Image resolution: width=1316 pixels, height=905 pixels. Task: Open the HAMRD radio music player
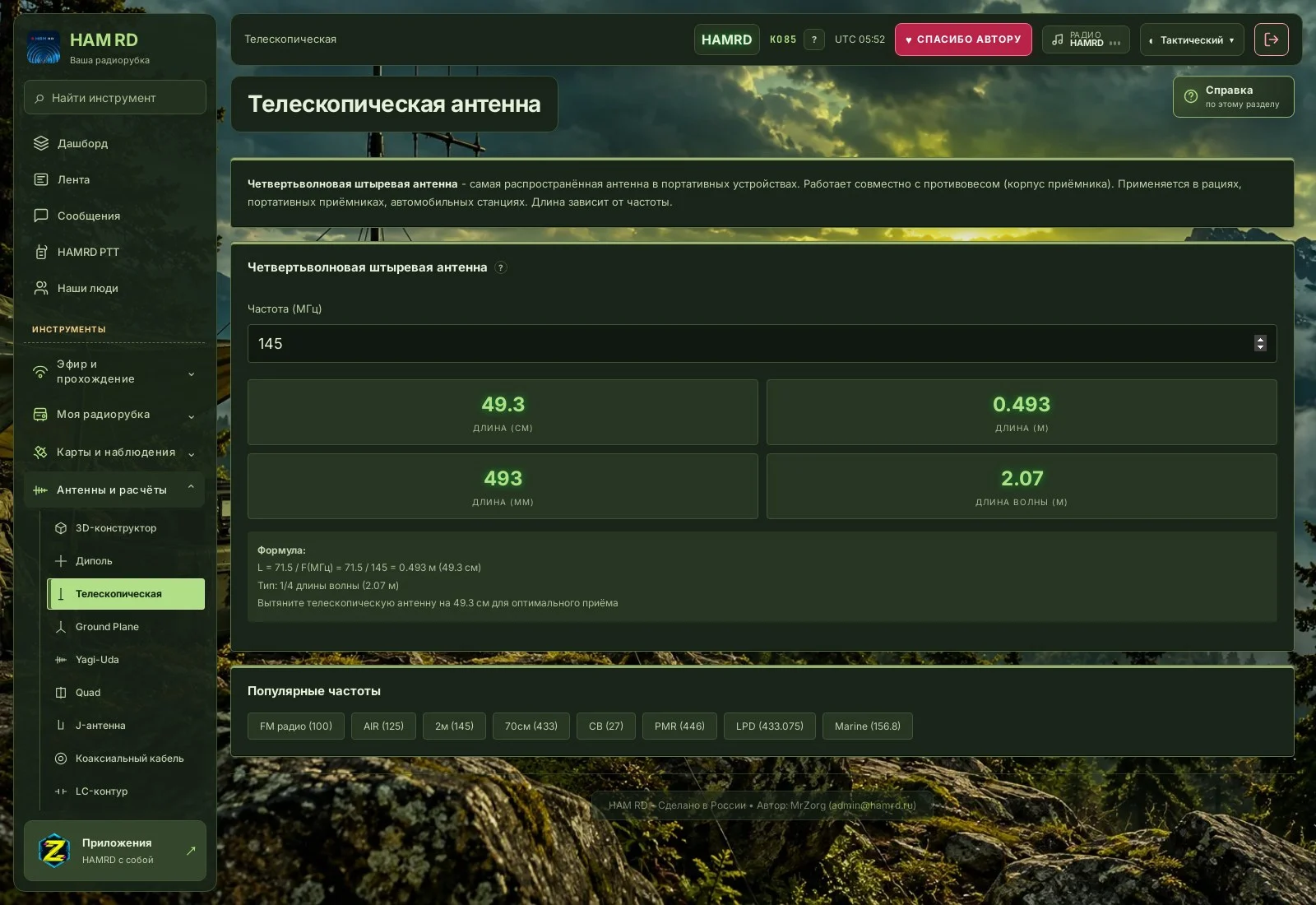[x=1086, y=39]
